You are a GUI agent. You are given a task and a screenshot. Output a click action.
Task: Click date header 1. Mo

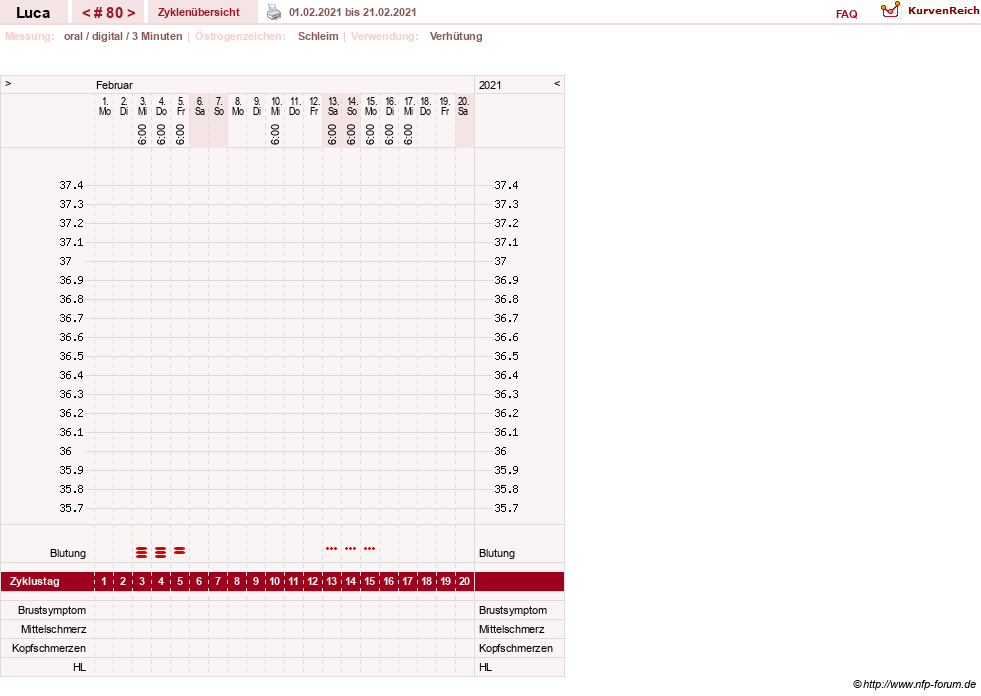click(104, 106)
